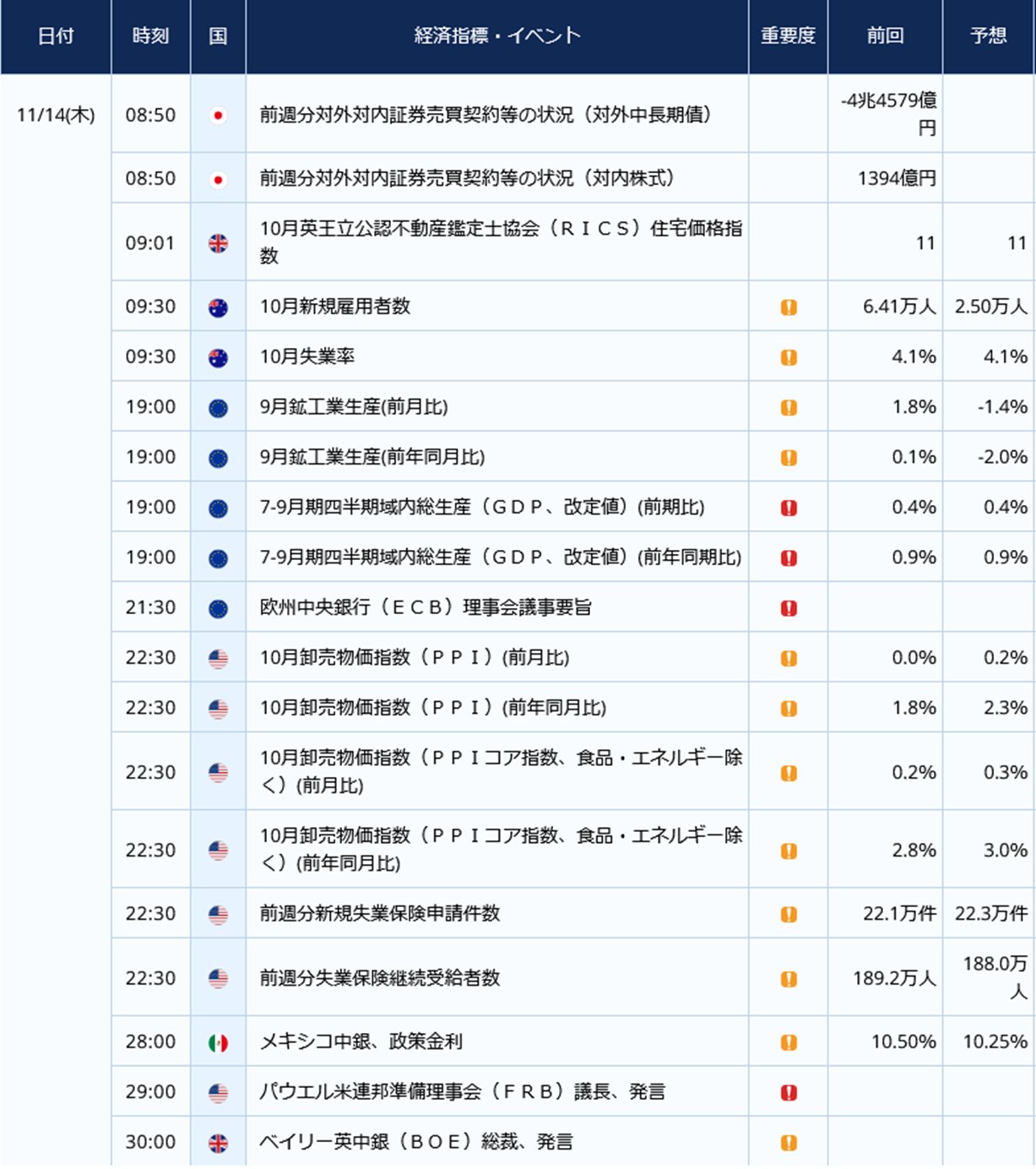Click orange importance icon for ベイリー総裁発言

point(789,1143)
